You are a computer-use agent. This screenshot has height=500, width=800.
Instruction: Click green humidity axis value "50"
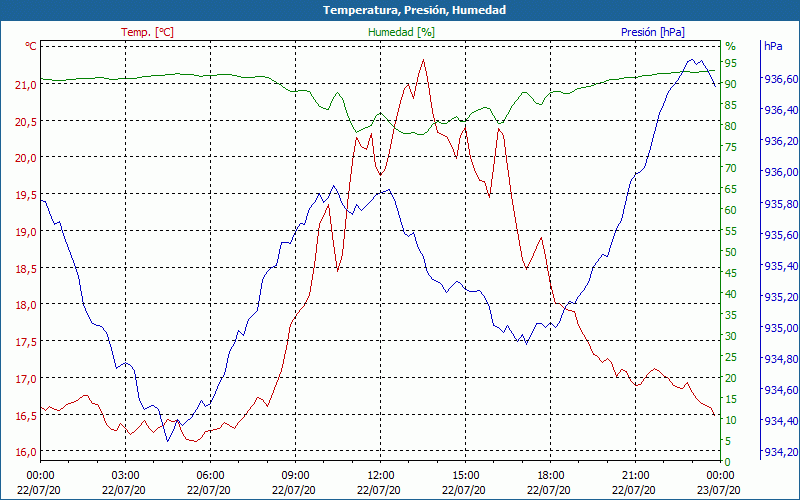pyautogui.click(x=731, y=252)
